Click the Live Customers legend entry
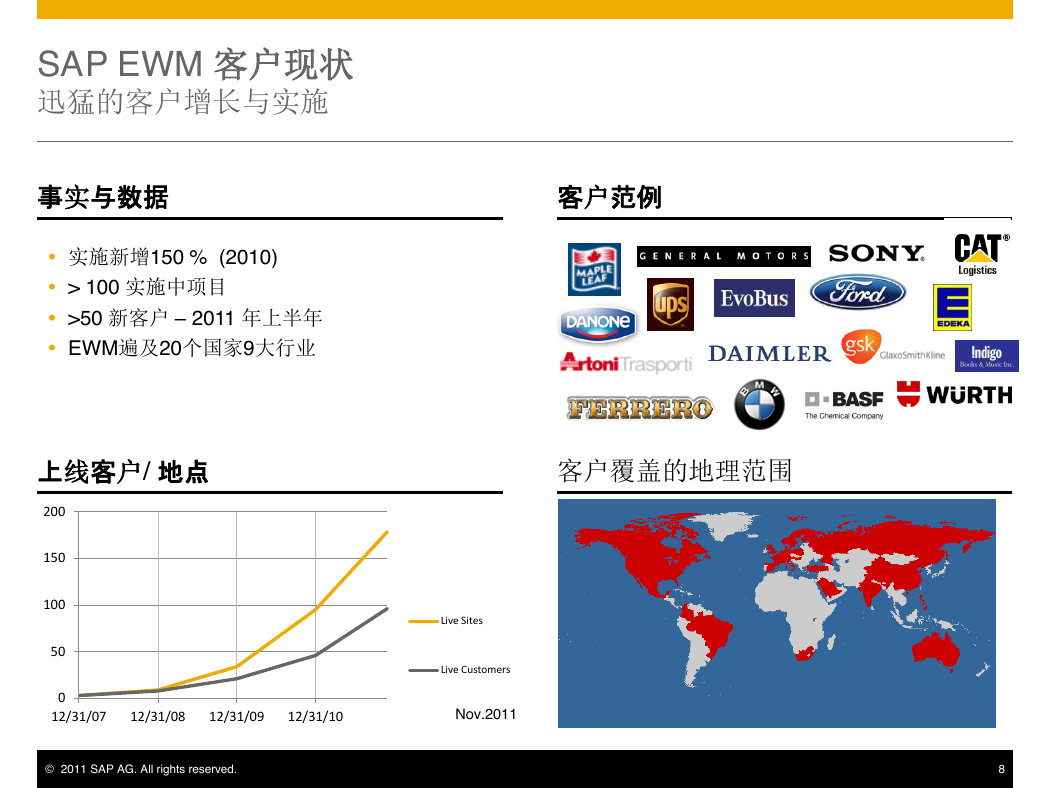 point(459,669)
